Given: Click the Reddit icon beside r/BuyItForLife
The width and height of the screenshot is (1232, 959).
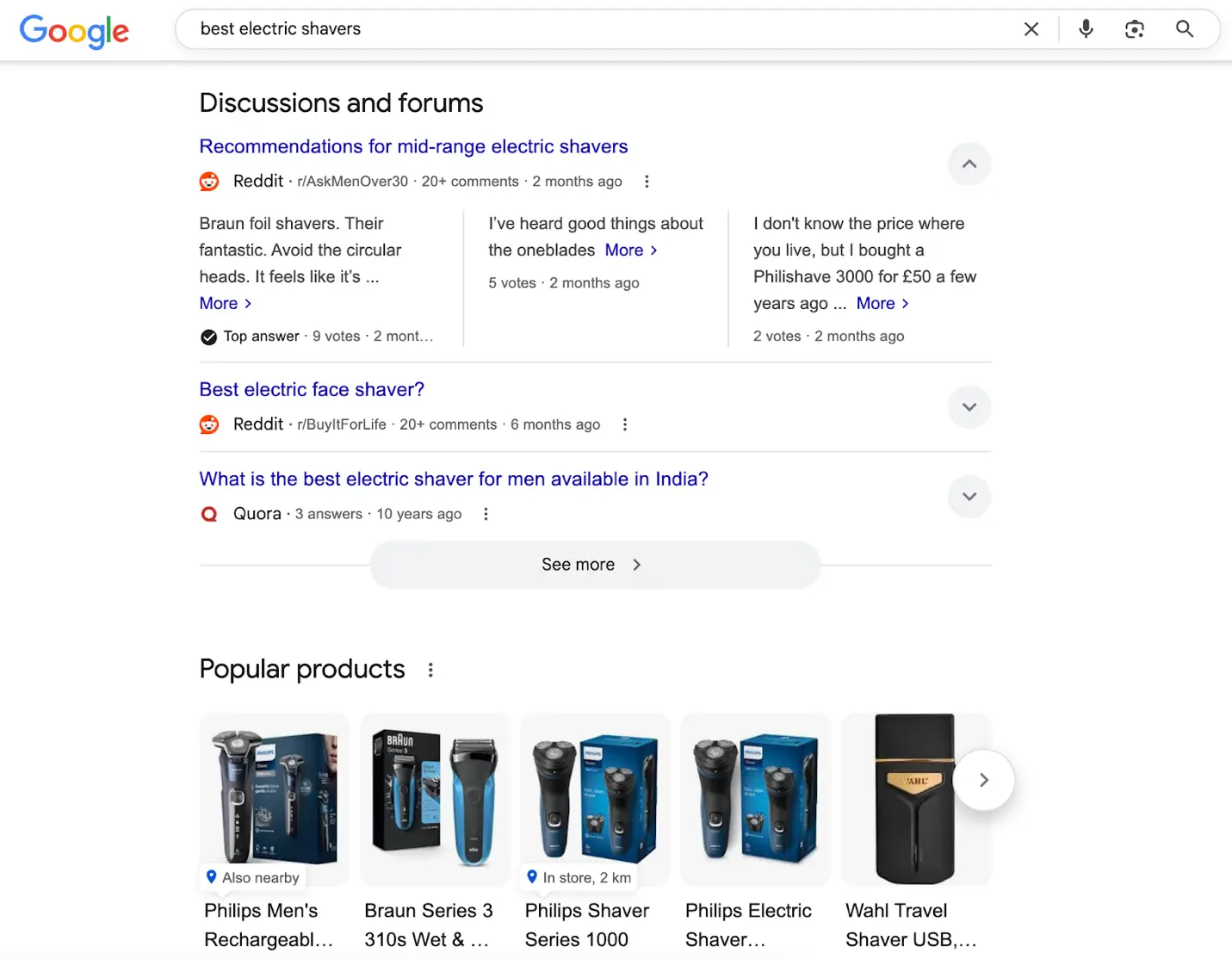Looking at the screenshot, I should point(209,424).
